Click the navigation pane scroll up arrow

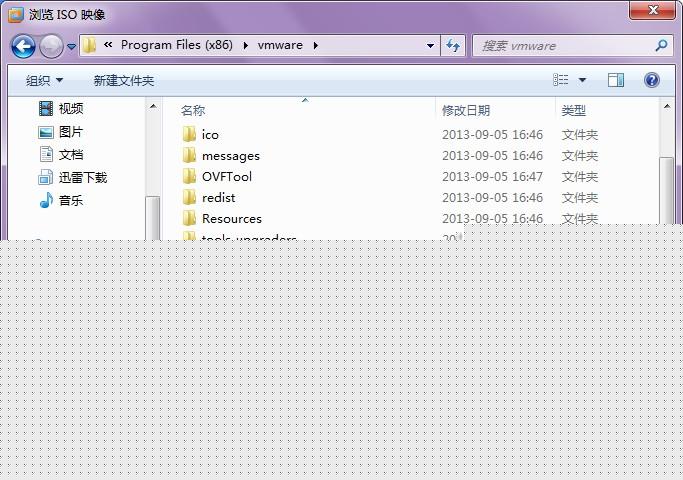(x=153, y=106)
